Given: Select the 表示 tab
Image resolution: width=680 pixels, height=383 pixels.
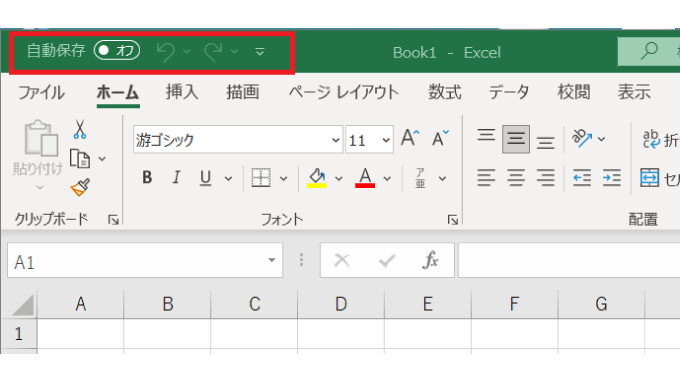Looking at the screenshot, I should pos(634,92).
